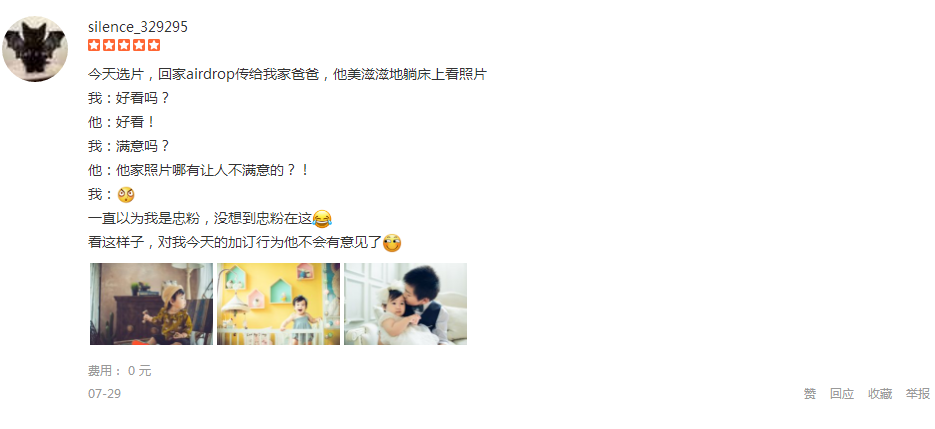935x429 pixels.
Task: Open photo of baby in yellow room
Action: pos(278,304)
